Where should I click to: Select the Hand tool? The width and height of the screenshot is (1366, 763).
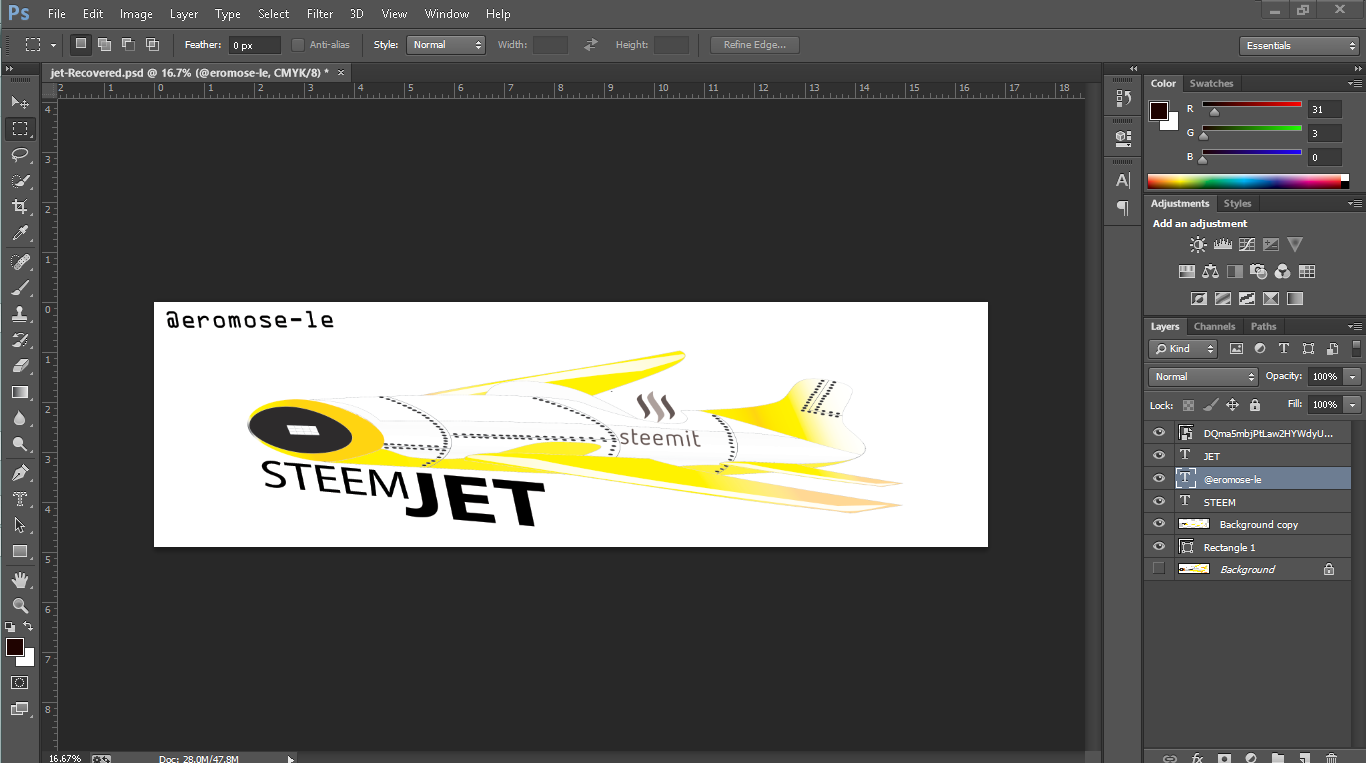click(x=20, y=579)
